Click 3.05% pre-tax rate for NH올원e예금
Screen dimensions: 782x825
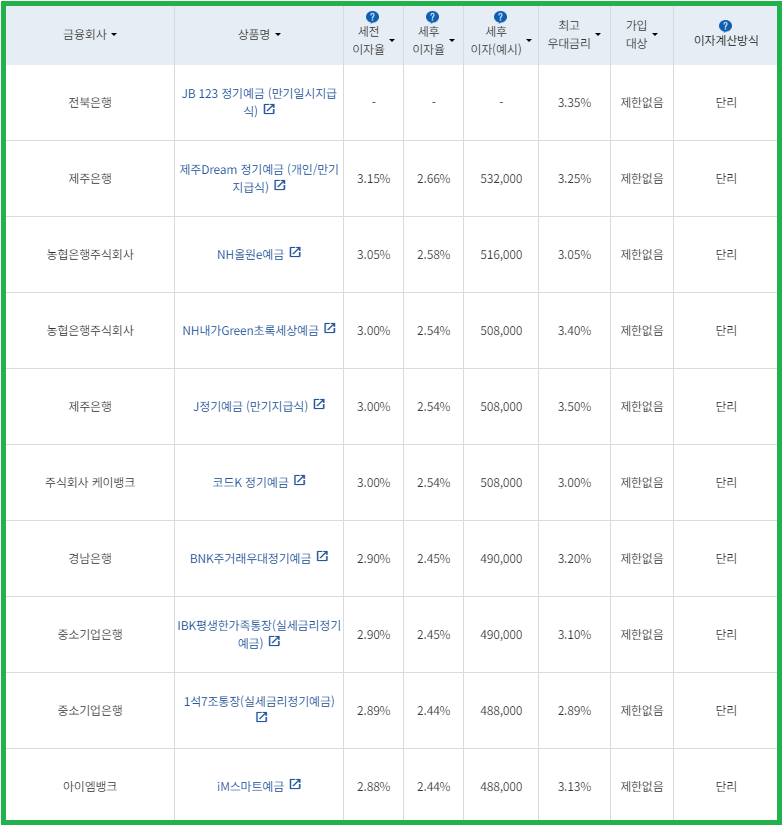pos(374,255)
